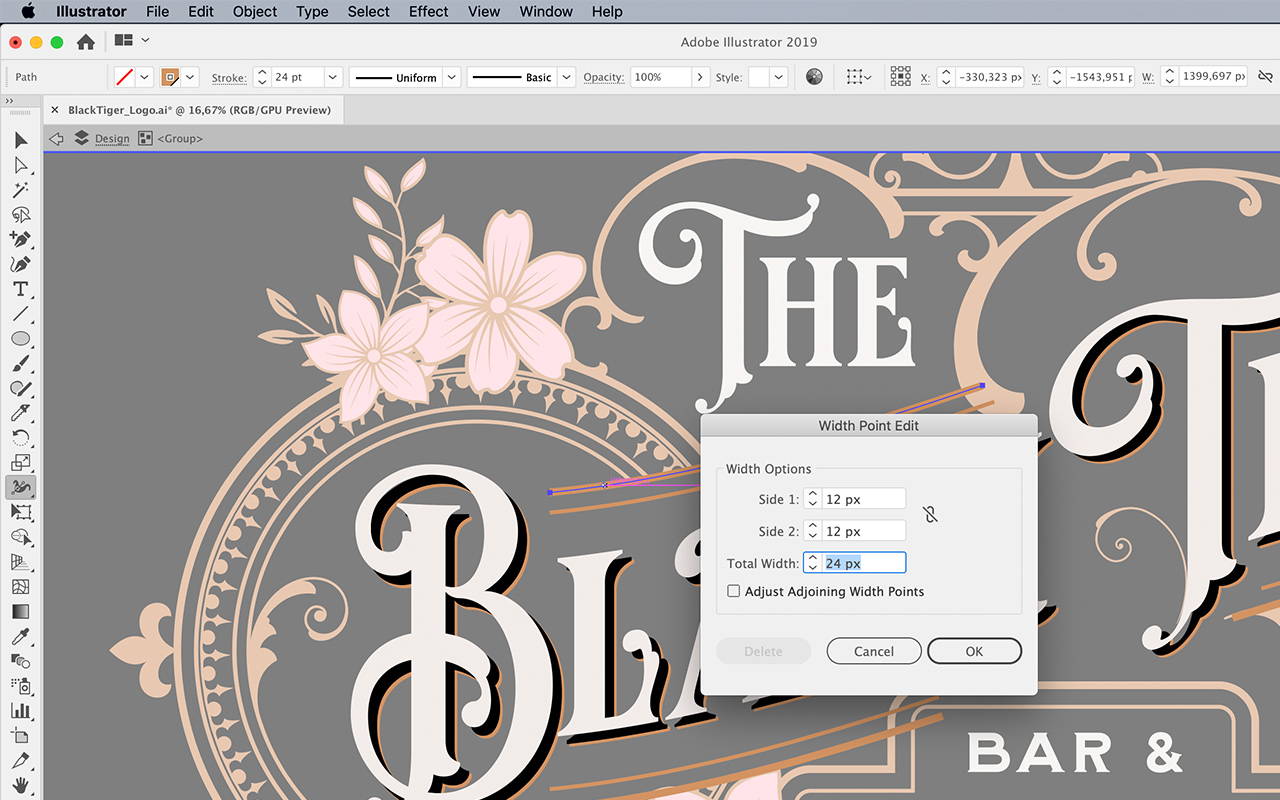Click the <Group> breadcrumb
1280x800 pixels.
coord(180,139)
